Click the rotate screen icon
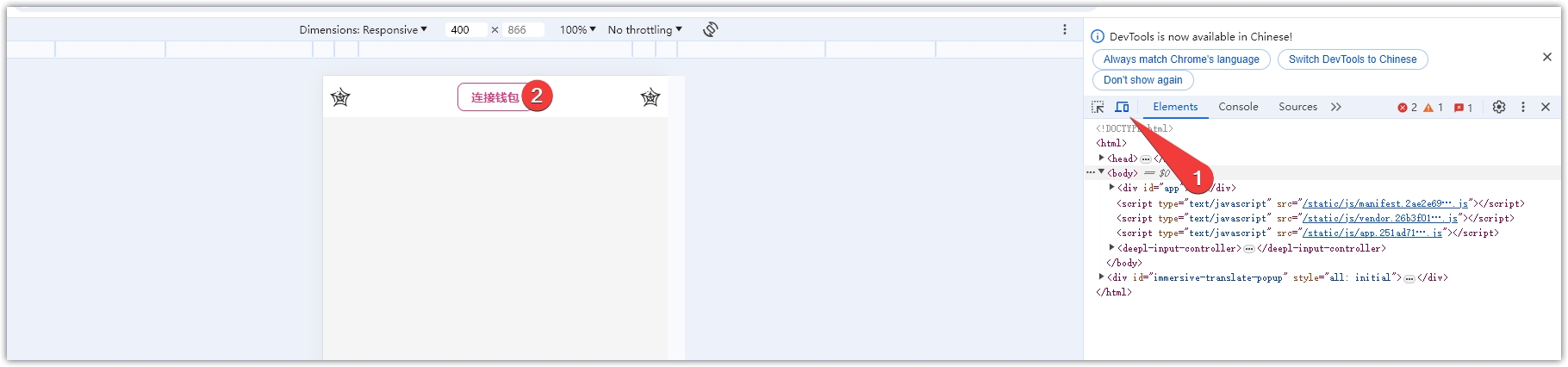This screenshot has height=367, width=1568. (x=710, y=29)
